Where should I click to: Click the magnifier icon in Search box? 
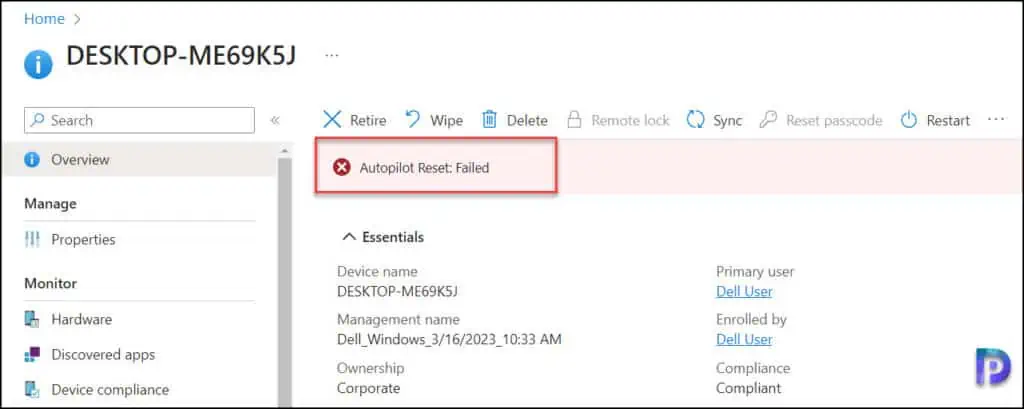pos(39,120)
